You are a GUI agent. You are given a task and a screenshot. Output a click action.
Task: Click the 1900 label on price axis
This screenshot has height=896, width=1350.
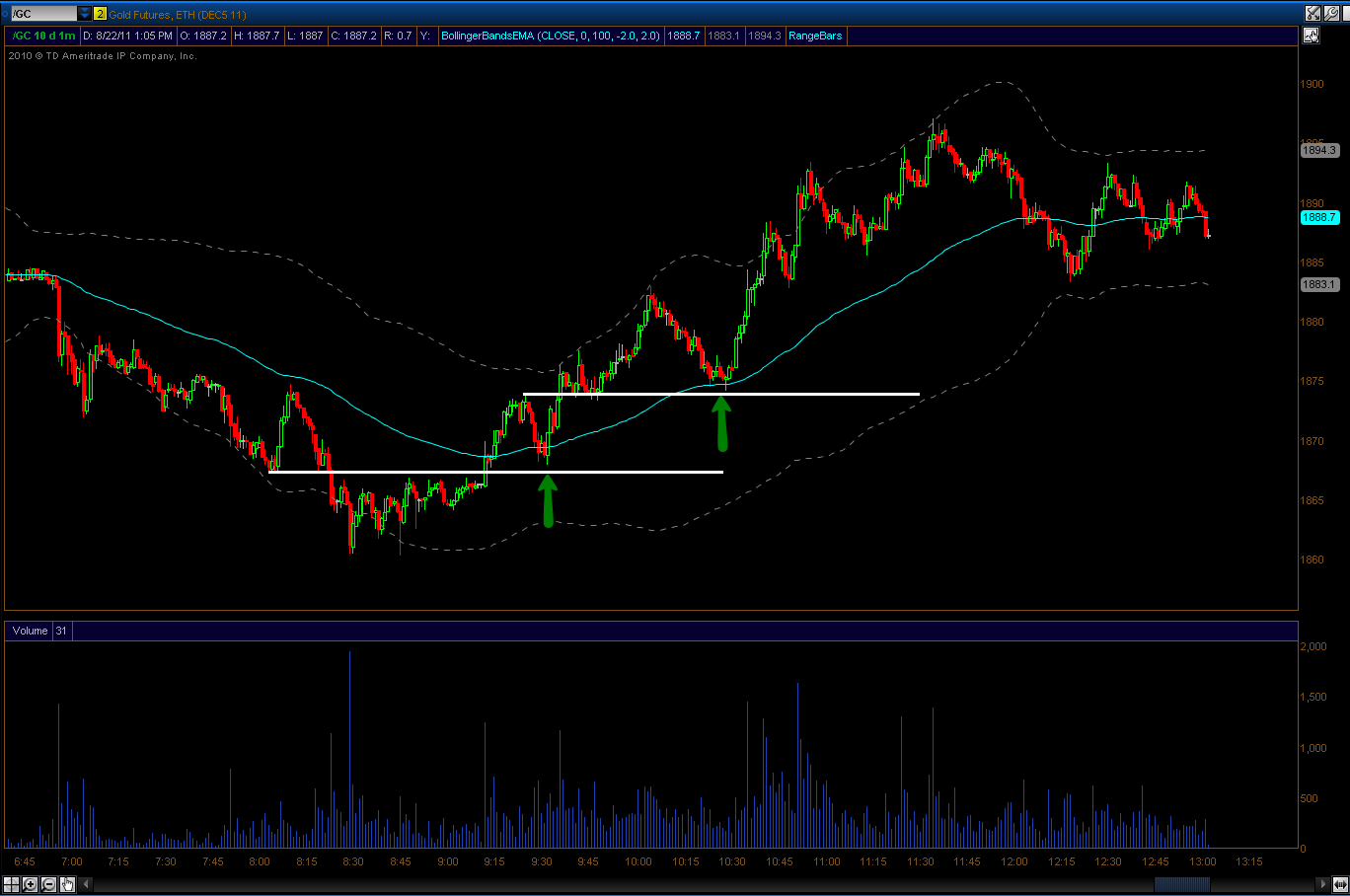1312,84
